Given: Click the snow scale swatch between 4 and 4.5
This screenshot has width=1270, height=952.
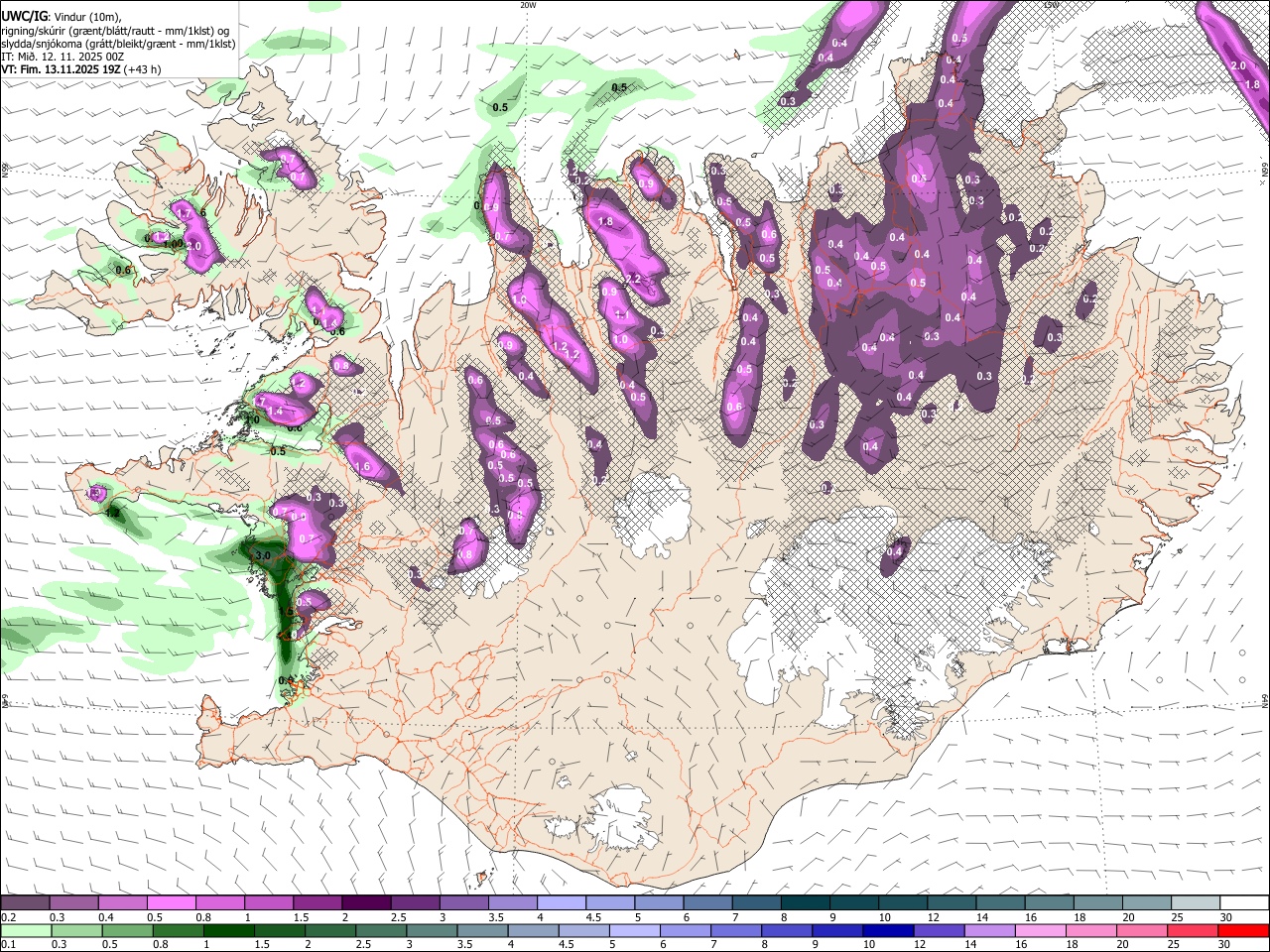Looking at the screenshot, I should point(561,902).
